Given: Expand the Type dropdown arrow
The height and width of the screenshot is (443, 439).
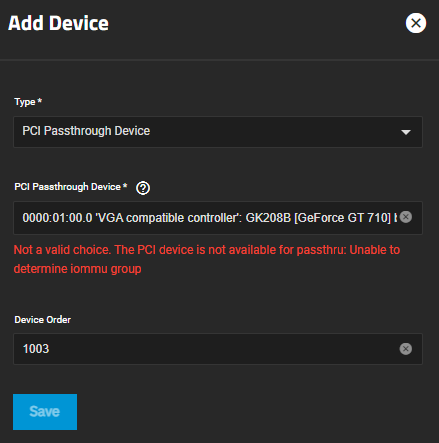Looking at the screenshot, I should (x=406, y=132).
